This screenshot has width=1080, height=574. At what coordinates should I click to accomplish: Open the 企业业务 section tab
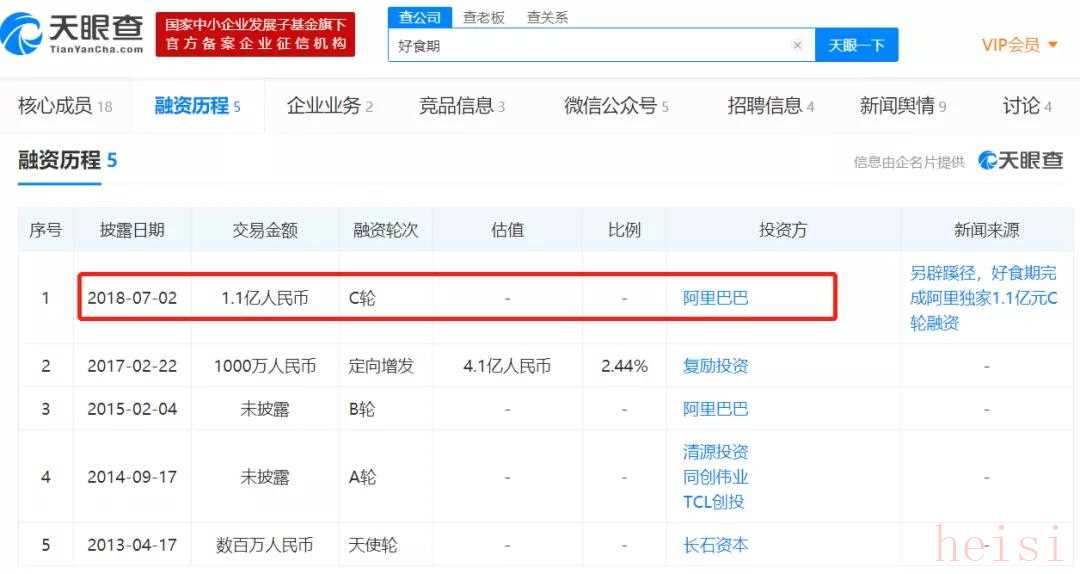point(330,105)
